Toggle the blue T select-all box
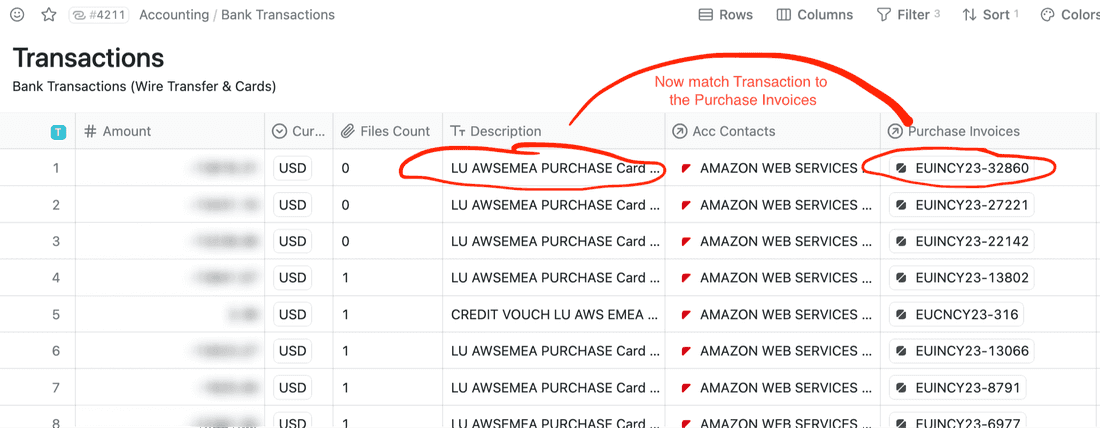The height and width of the screenshot is (428, 1100). pos(58,132)
